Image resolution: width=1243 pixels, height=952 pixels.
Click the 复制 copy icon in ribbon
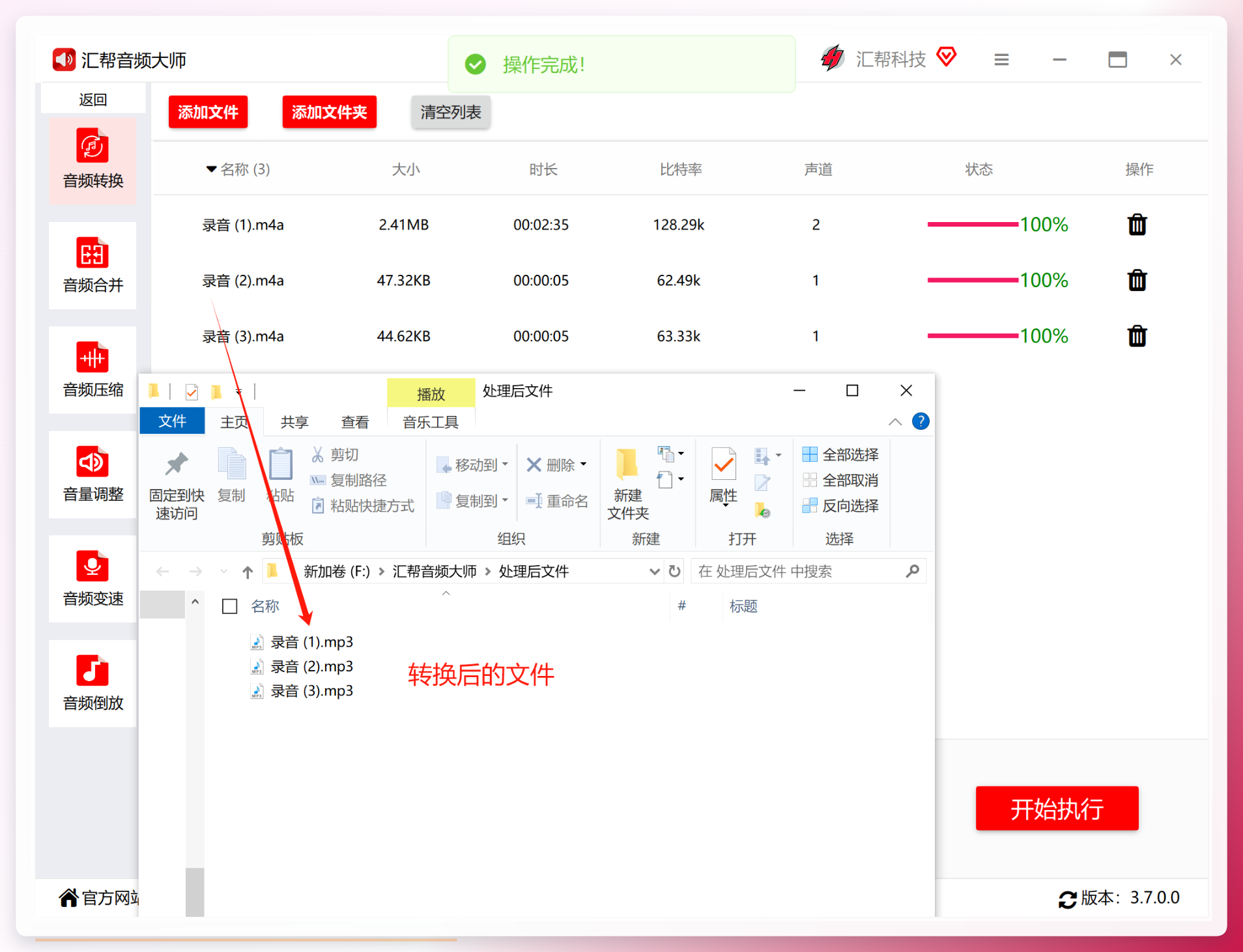pos(231,464)
